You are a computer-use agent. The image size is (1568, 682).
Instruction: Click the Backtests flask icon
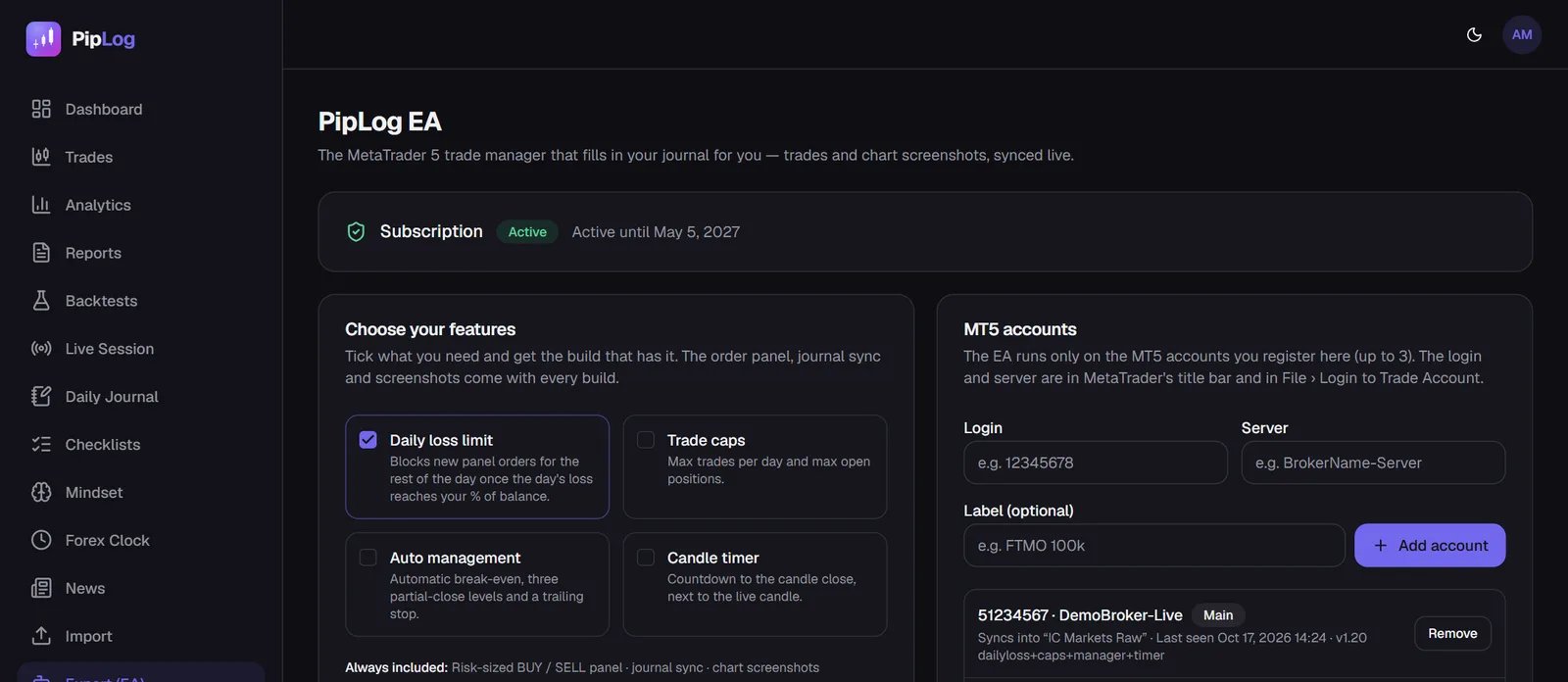[41, 301]
